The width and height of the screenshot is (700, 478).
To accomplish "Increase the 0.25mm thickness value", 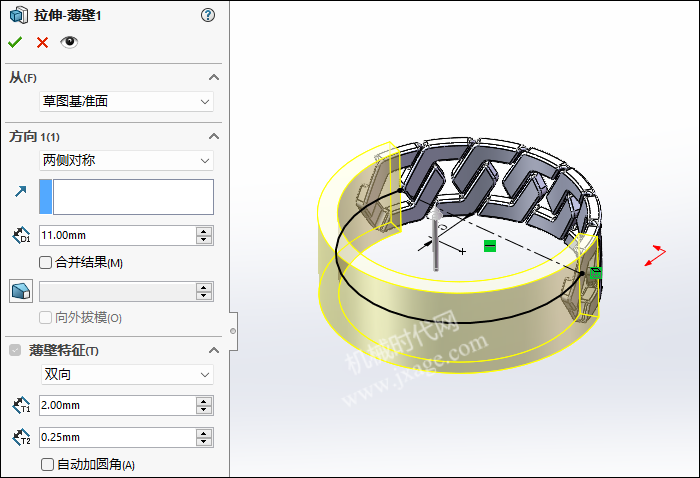I will pos(204,433).
